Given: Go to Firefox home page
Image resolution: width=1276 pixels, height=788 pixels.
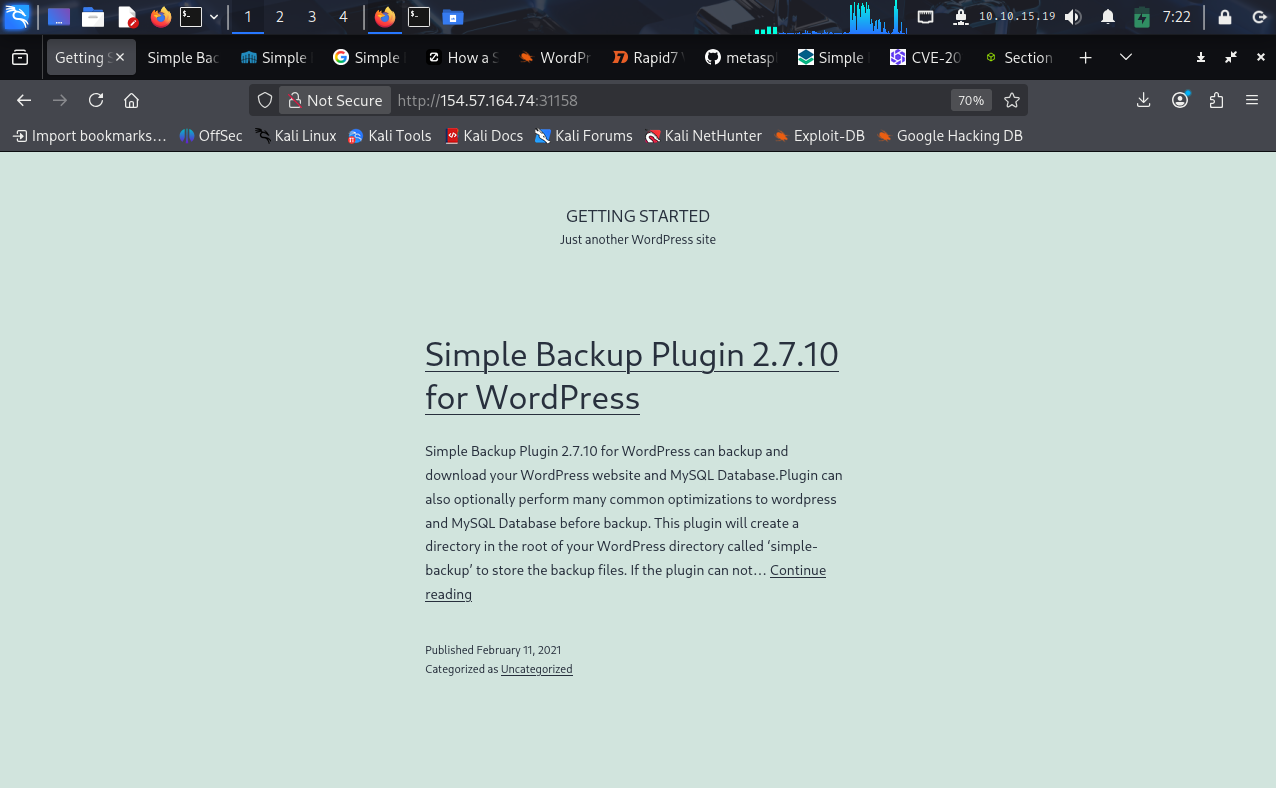Looking at the screenshot, I should pyautogui.click(x=131, y=100).
